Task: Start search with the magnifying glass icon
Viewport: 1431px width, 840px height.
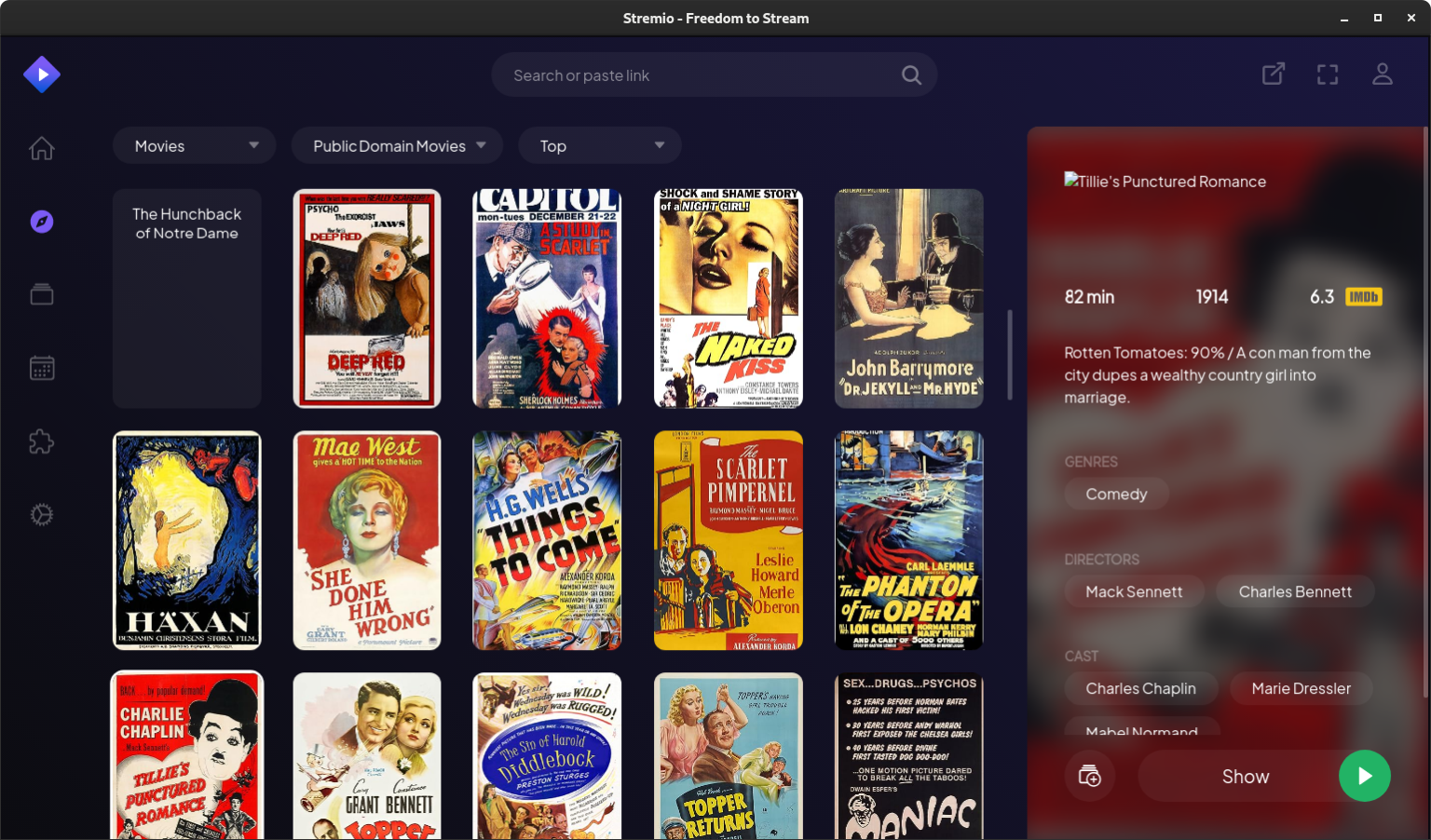Action: coord(910,75)
